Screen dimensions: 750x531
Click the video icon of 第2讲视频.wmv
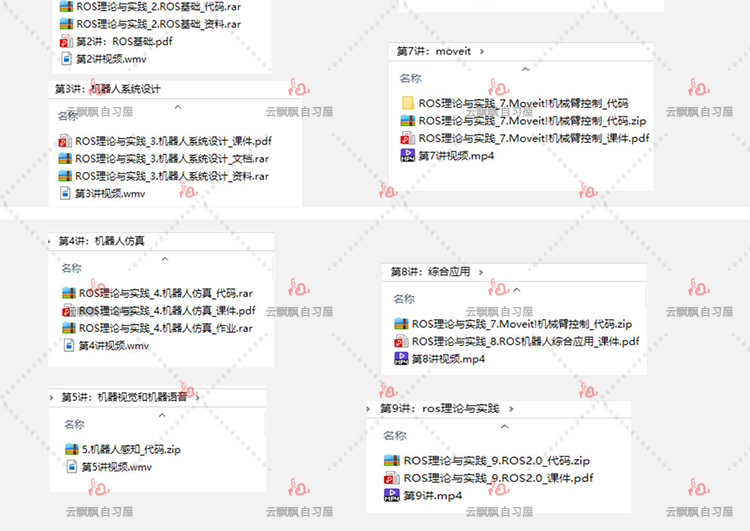pos(66,59)
